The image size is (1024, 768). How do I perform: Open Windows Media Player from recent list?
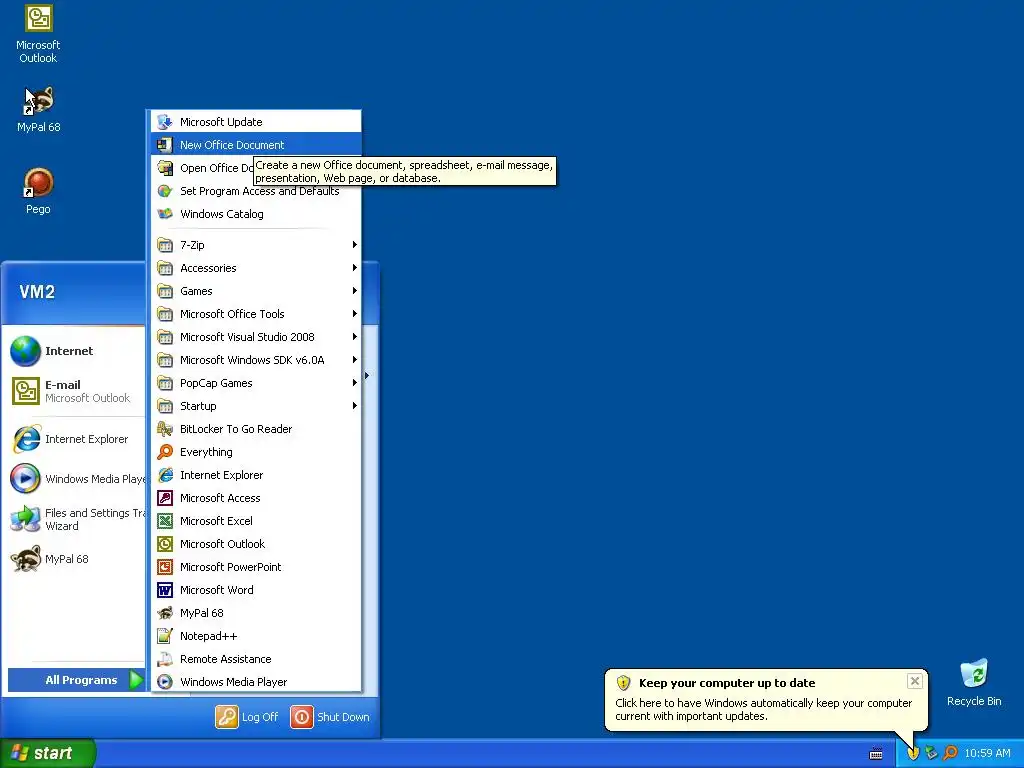(76, 479)
